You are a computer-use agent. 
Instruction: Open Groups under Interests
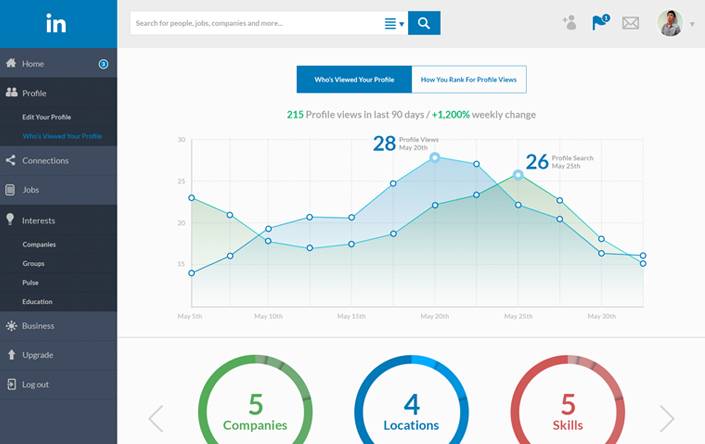(33, 264)
